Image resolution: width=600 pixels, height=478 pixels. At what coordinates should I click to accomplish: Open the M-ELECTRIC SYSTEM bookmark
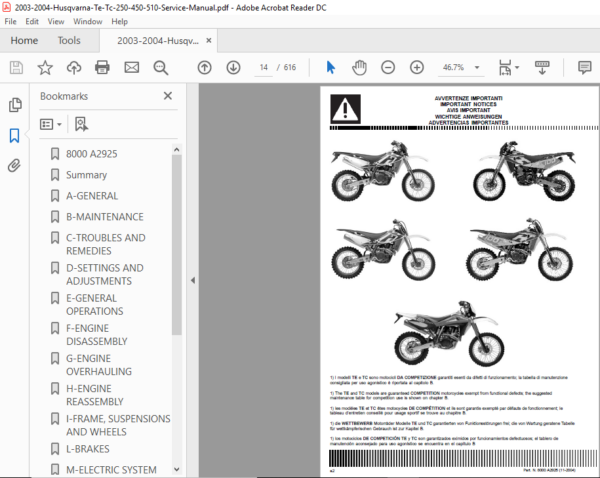click(x=111, y=470)
